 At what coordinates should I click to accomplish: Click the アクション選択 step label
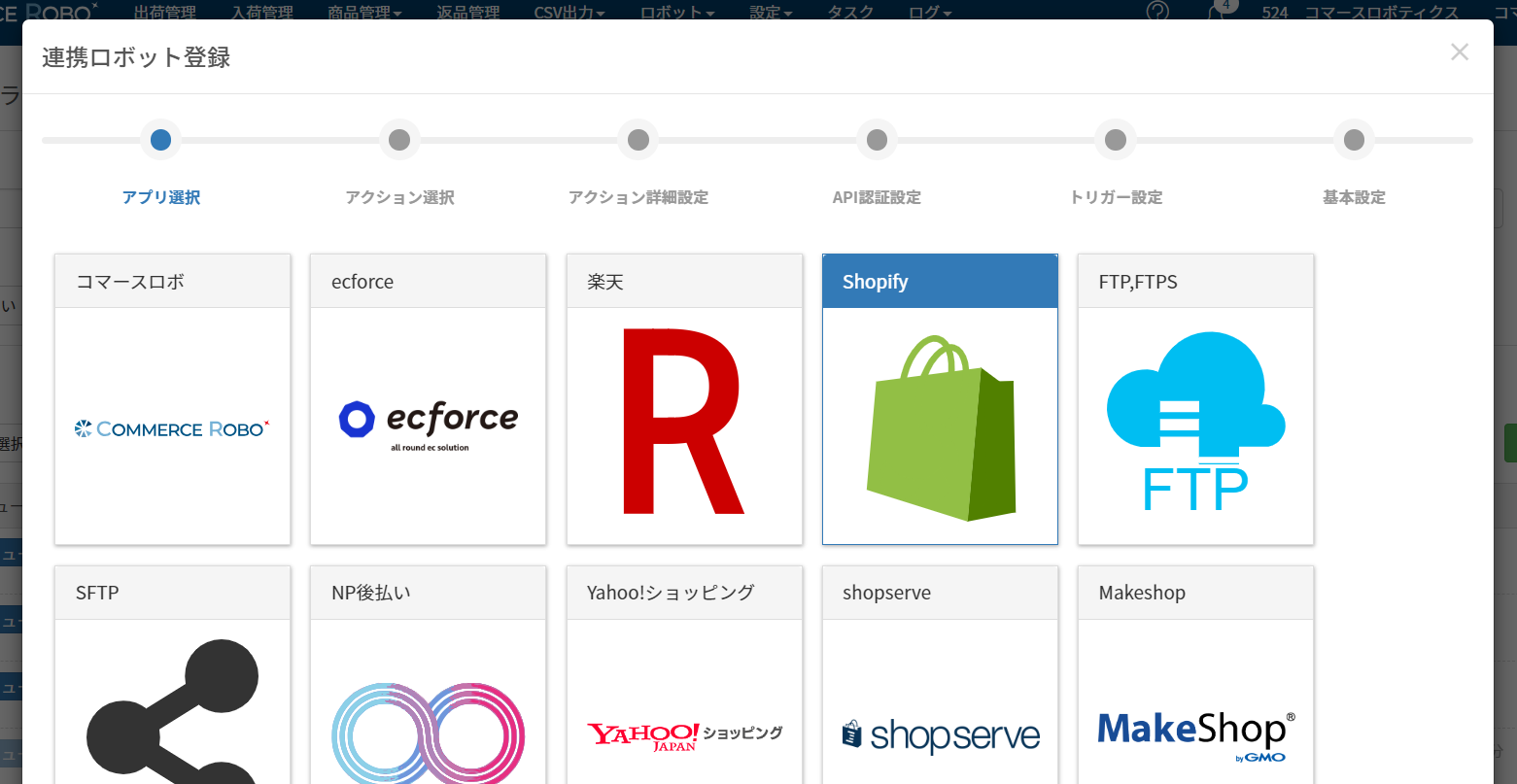click(x=399, y=197)
